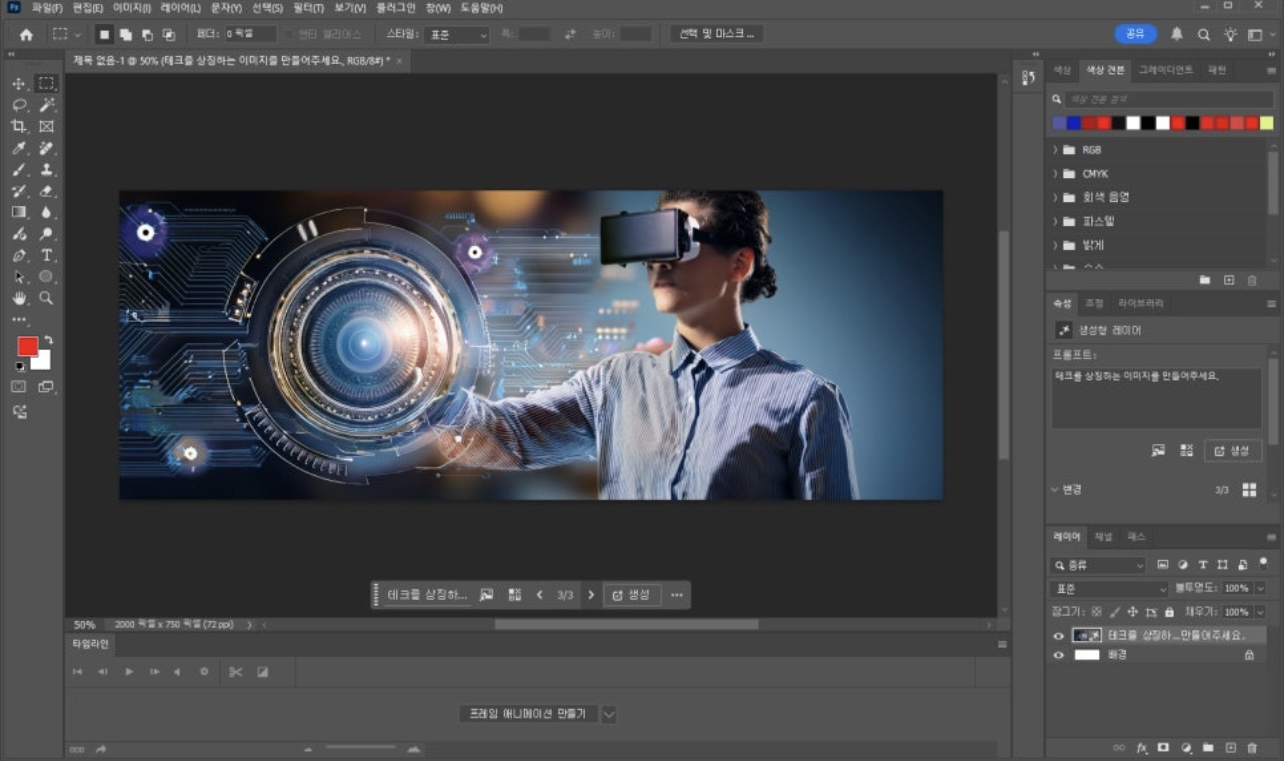1284x761 pixels.
Task: Click 프레임 애니메이션 만들기 button
Action: (x=529, y=714)
